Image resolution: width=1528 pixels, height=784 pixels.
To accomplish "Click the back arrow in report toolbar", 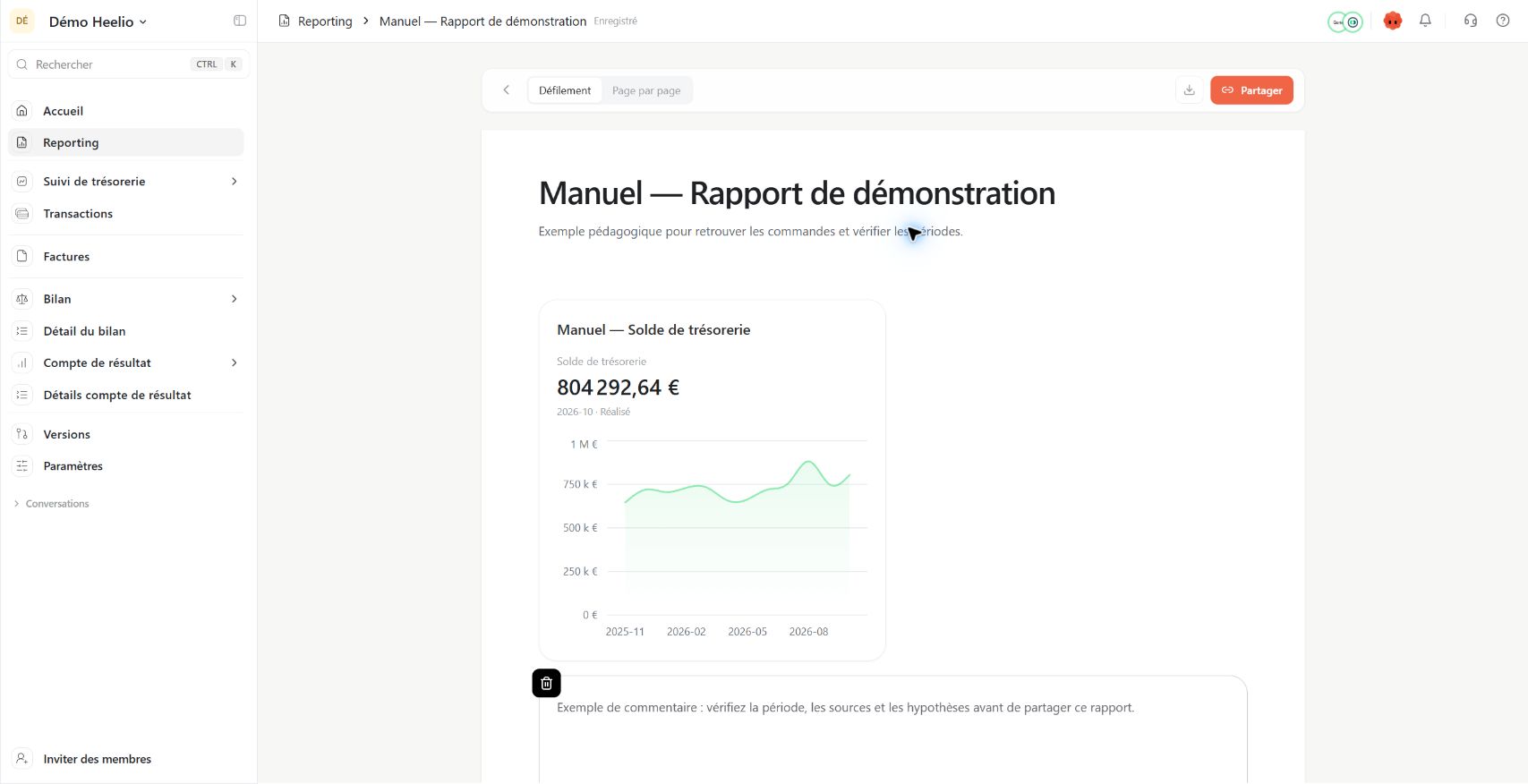I will (507, 90).
